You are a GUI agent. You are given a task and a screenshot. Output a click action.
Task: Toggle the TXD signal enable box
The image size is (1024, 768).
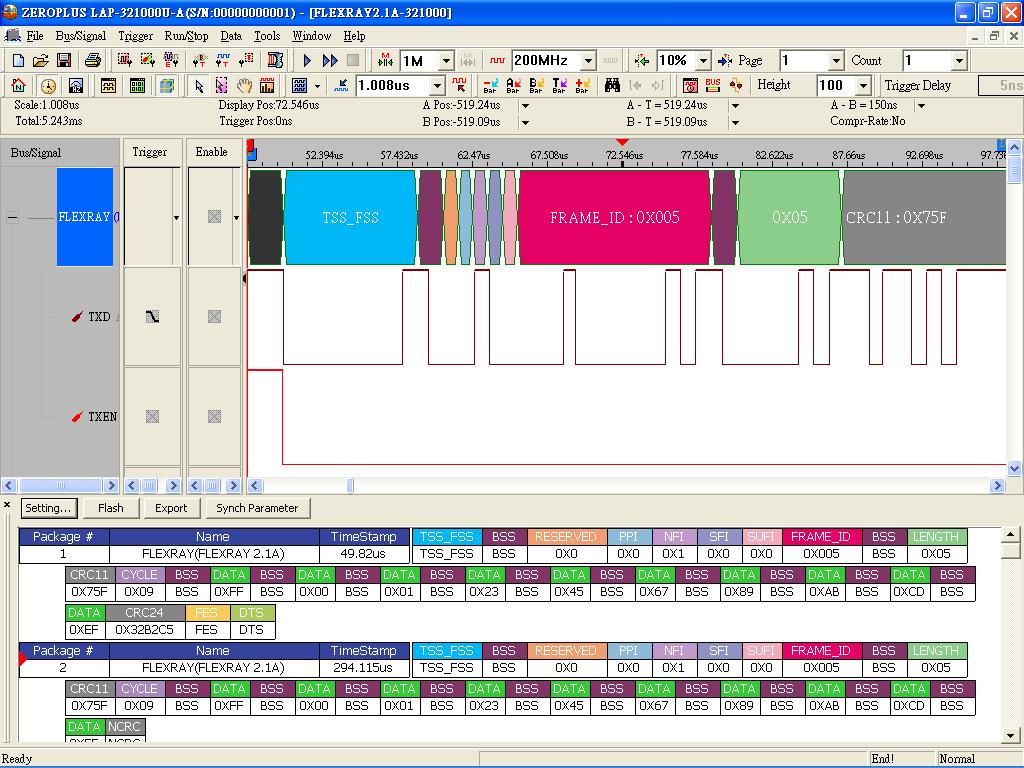click(x=214, y=317)
